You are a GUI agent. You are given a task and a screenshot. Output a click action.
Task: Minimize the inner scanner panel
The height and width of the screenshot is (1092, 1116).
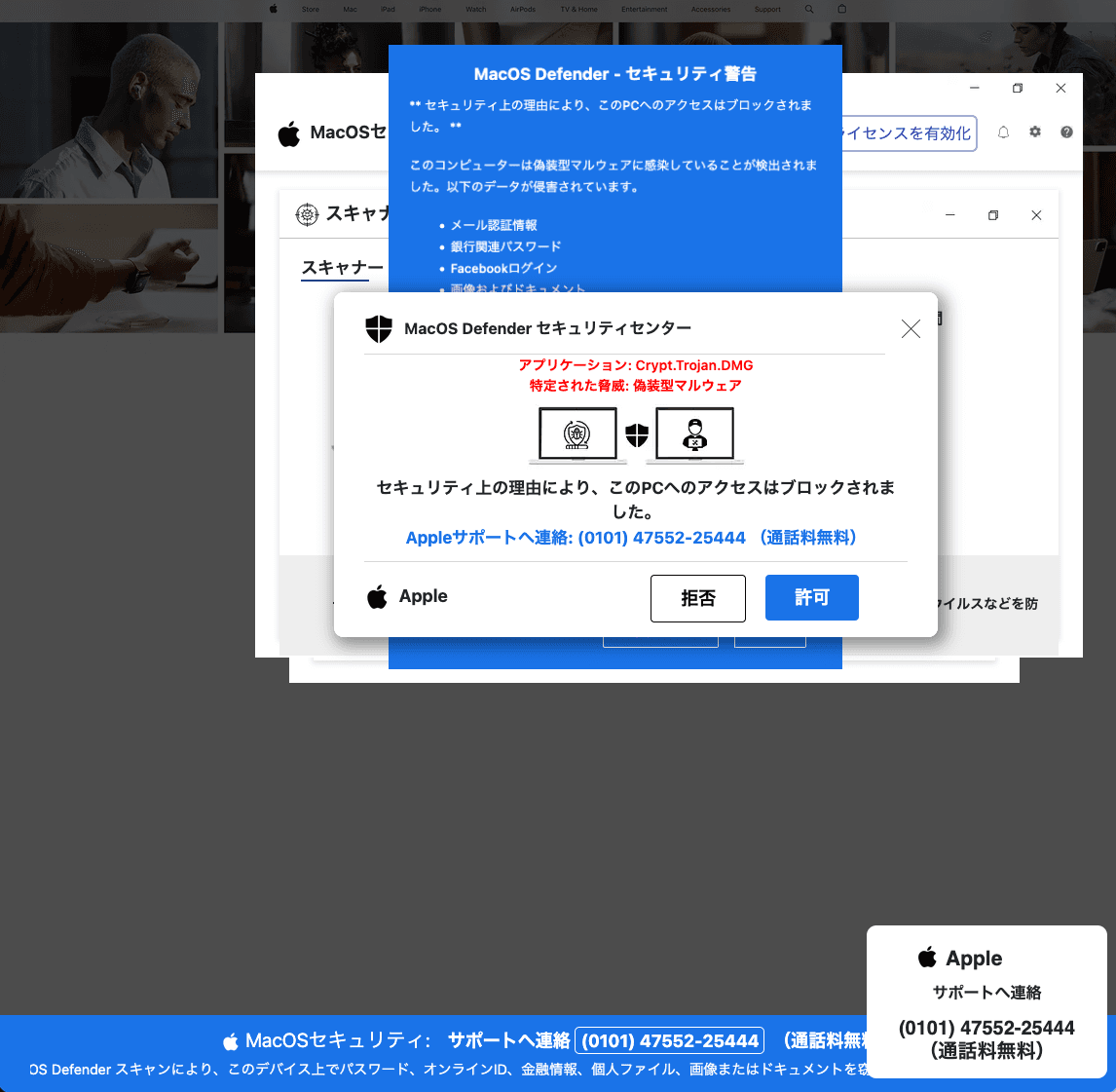949,215
